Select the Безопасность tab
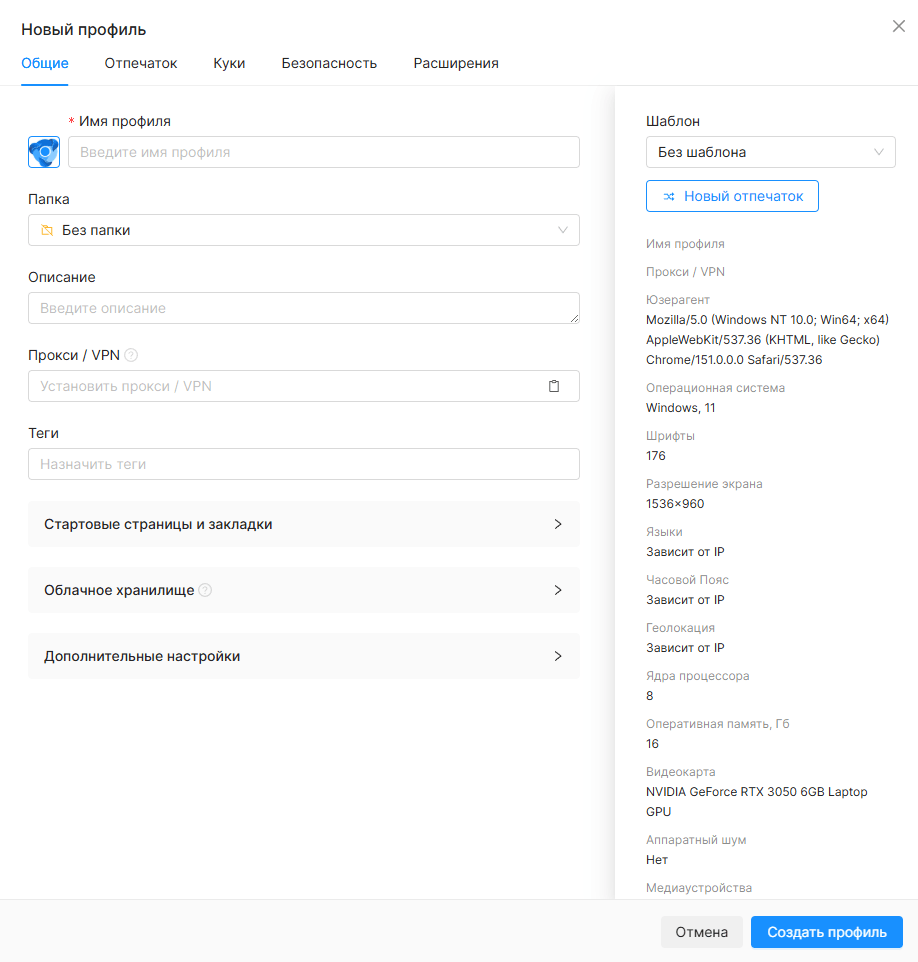Image resolution: width=918 pixels, height=962 pixels. [329, 63]
